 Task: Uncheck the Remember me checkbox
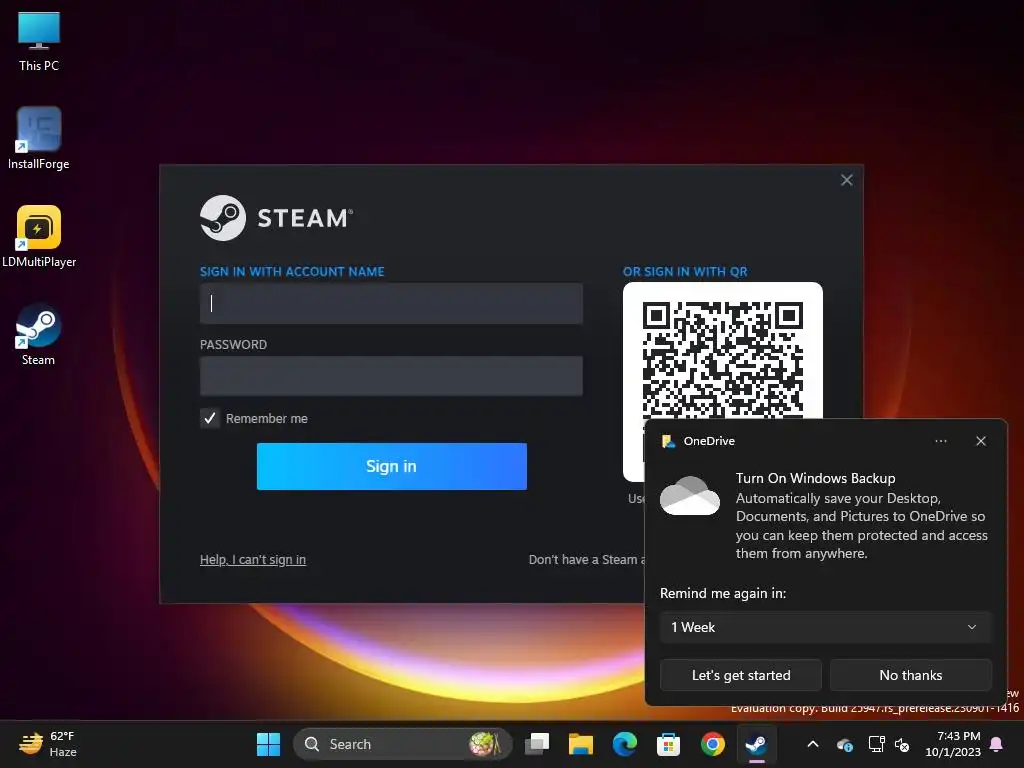[210, 418]
